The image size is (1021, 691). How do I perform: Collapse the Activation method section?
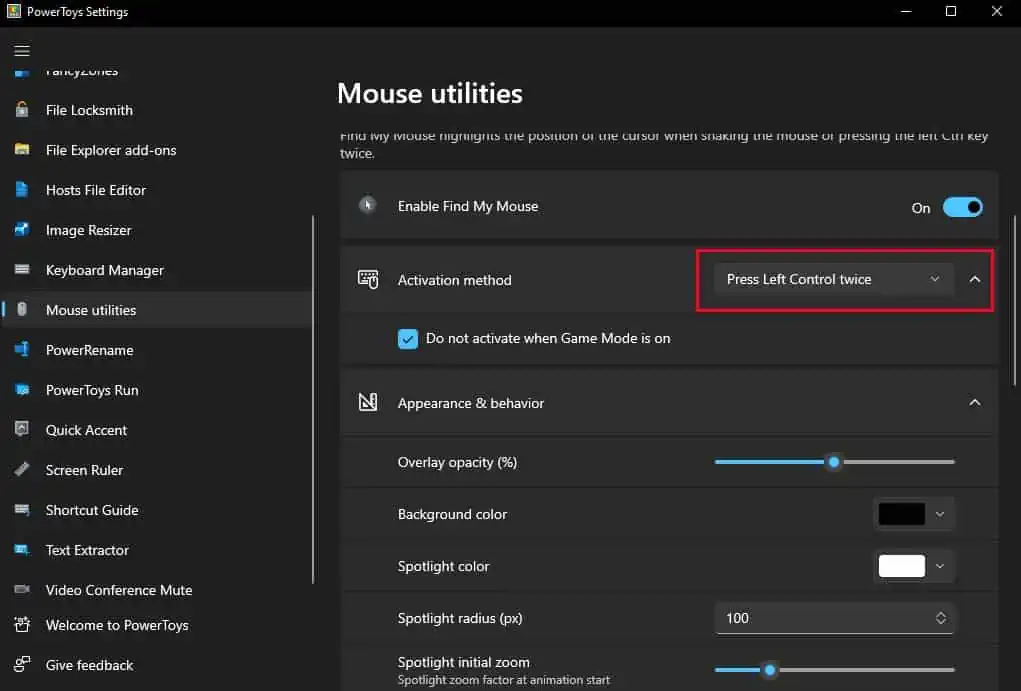tap(975, 280)
